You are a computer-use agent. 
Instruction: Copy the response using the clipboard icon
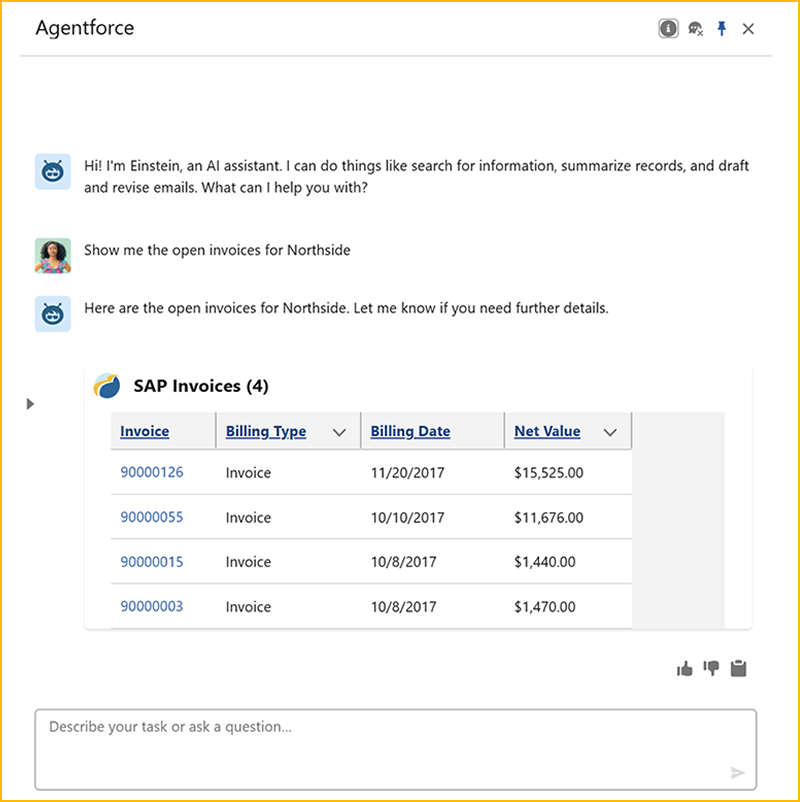click(x=738, y=669)
